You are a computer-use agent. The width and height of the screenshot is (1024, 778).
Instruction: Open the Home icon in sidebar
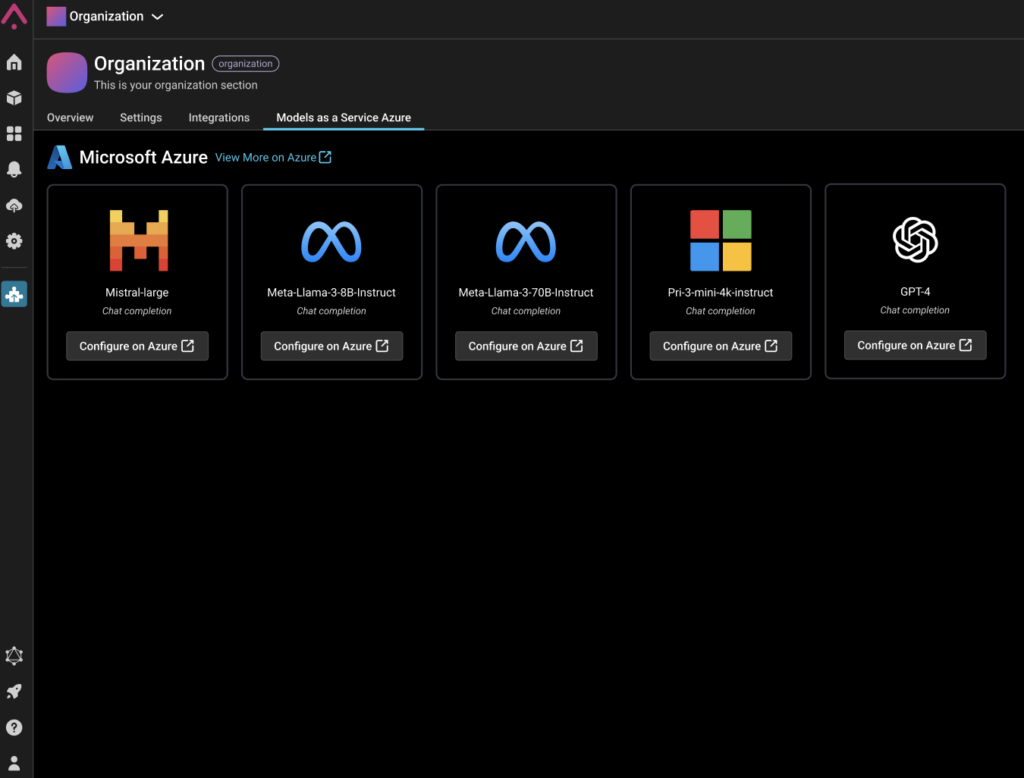point(14,62)
